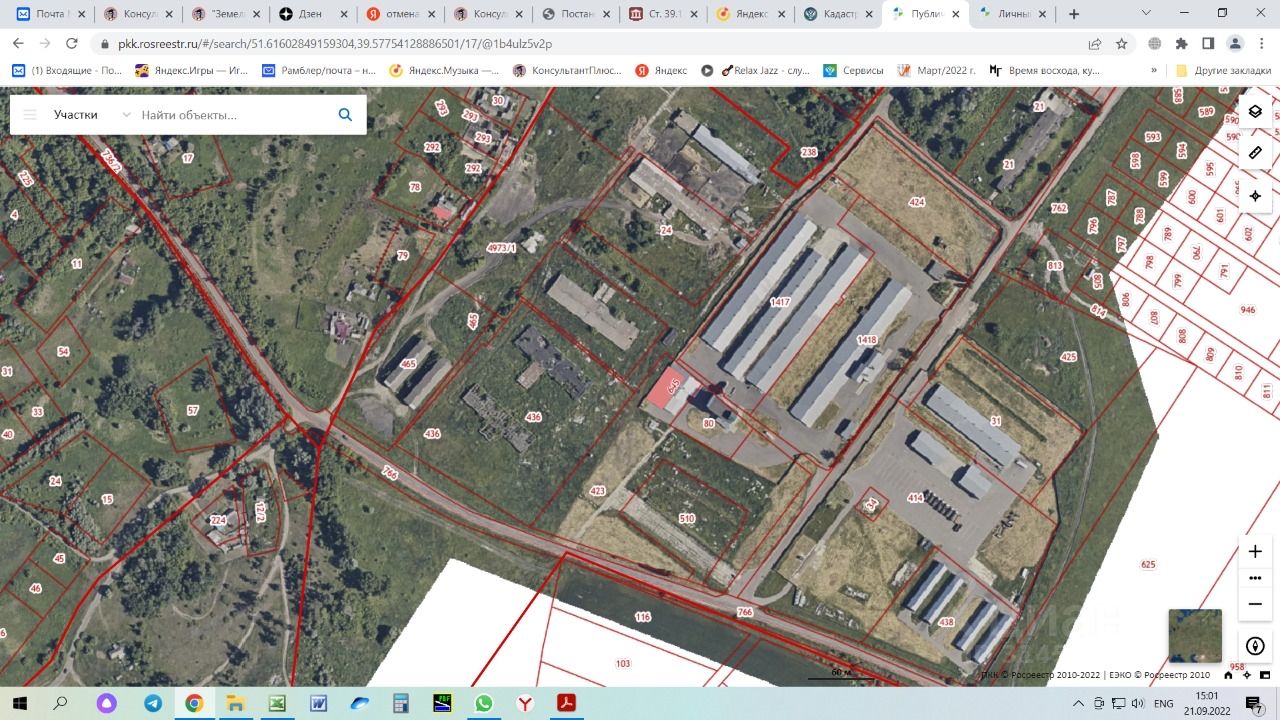
Task: Switch to the Постан tab
Action: [x=576, y=14]
